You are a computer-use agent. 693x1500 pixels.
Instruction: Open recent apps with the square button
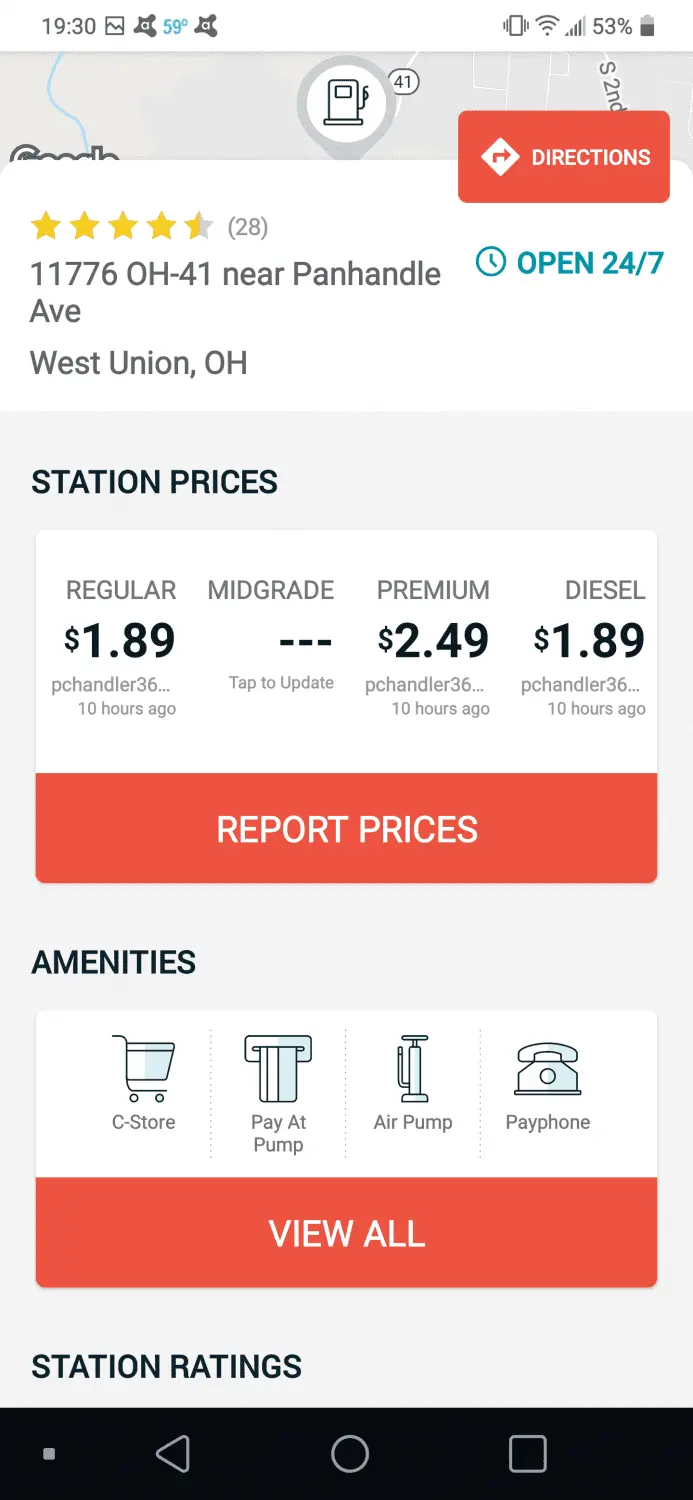pyautogui.click(x=527, y=1454)
